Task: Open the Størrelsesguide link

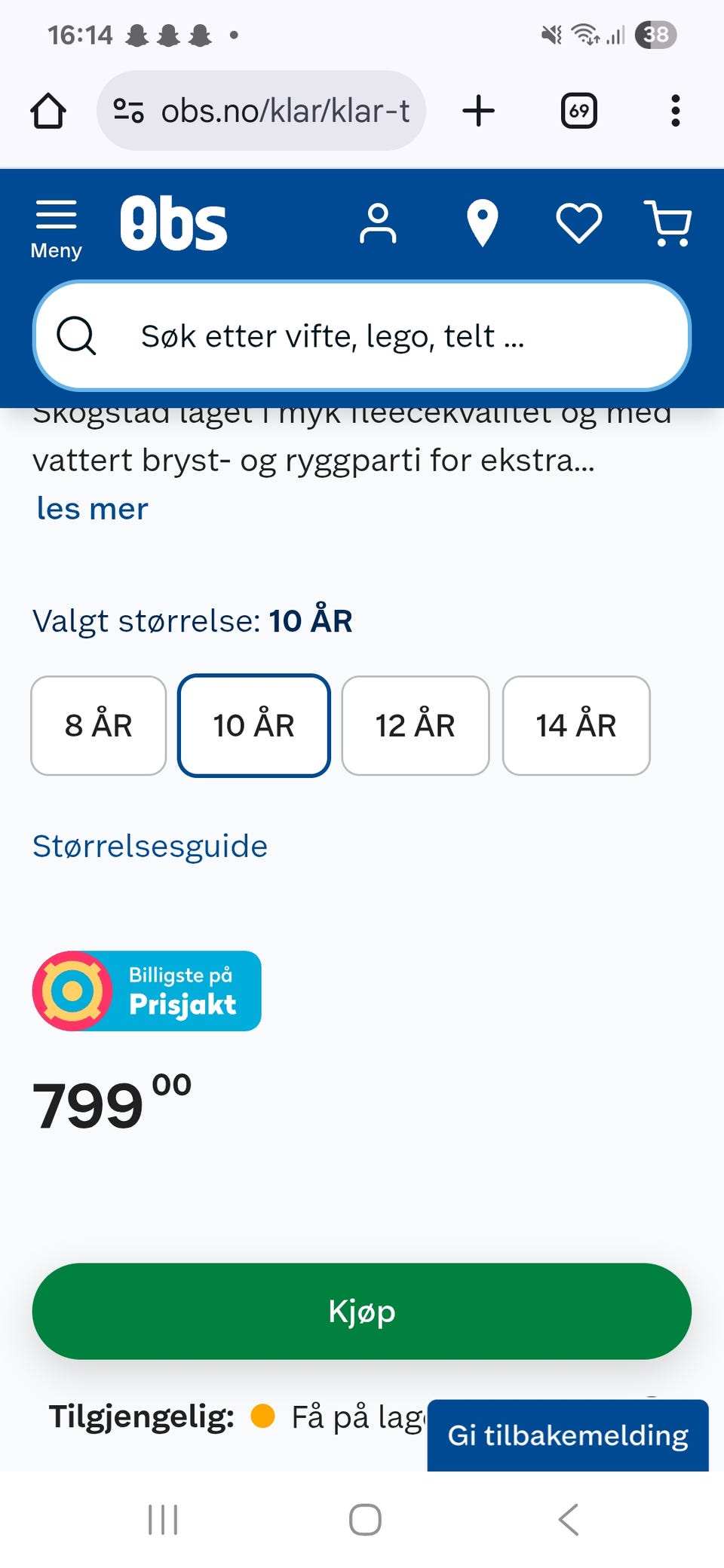Action: coord(150,846)
